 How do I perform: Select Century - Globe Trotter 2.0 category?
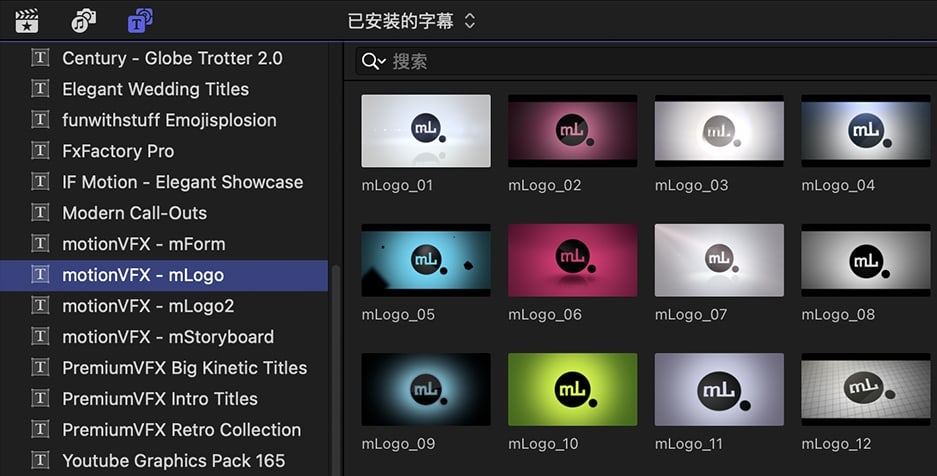point(164,58)
